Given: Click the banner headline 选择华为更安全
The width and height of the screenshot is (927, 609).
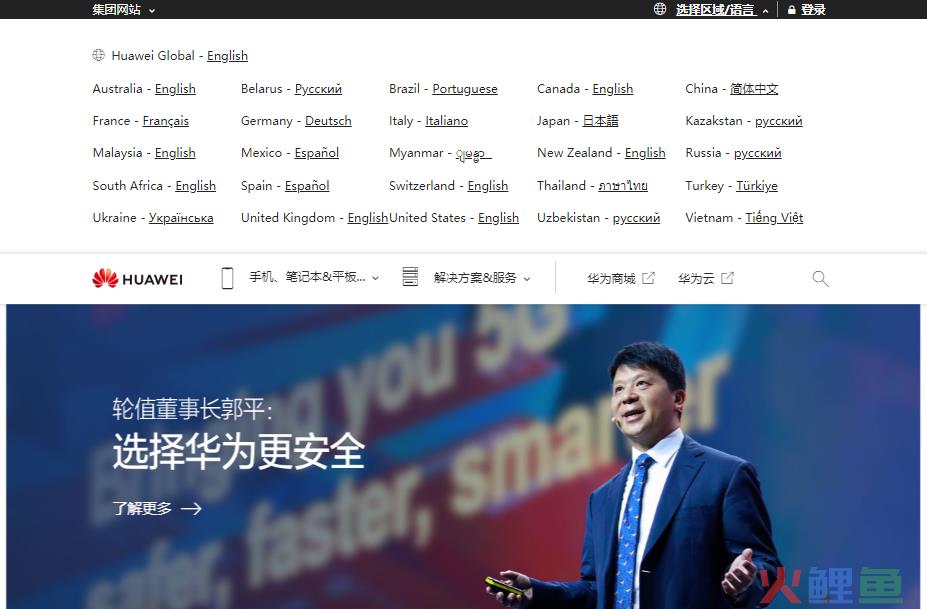Looking at the screenshot, I should (x=238, y=451).
